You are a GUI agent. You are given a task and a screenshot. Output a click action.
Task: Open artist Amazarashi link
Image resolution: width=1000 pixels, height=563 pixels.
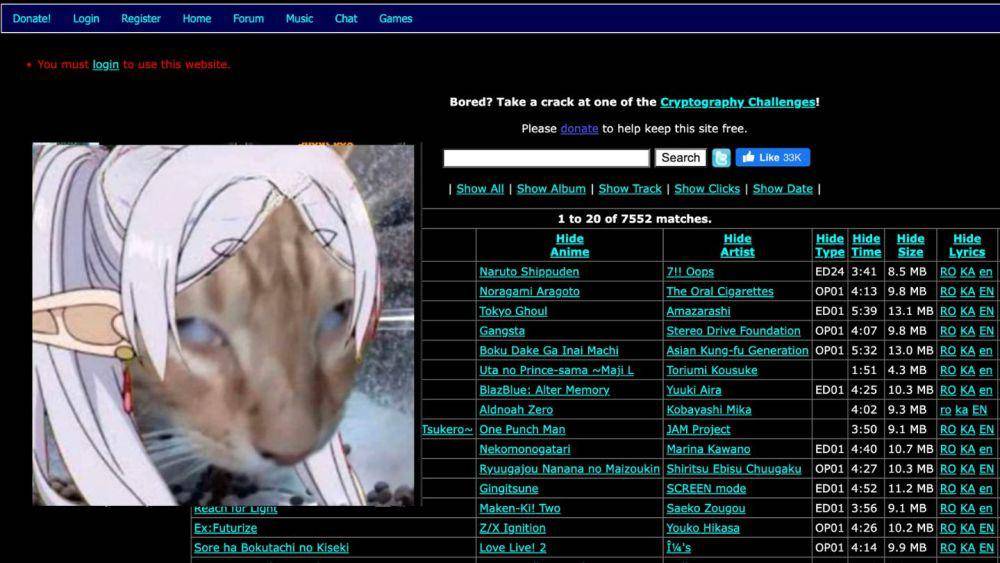coord(698,311)
